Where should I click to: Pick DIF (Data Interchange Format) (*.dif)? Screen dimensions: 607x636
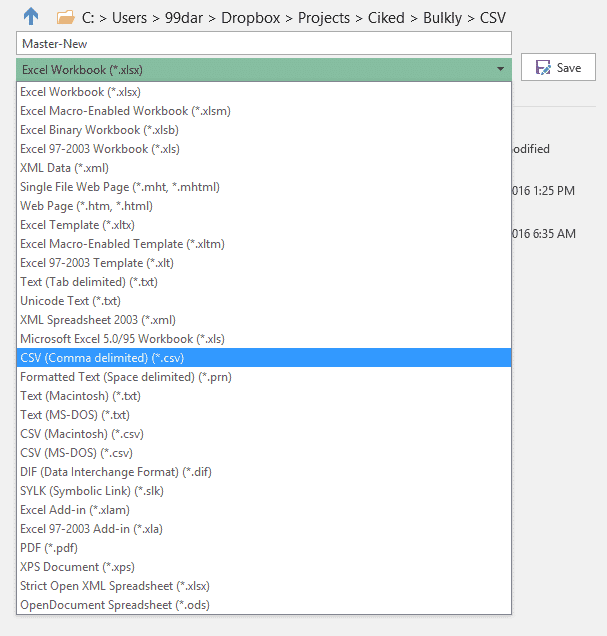(264, 472)
